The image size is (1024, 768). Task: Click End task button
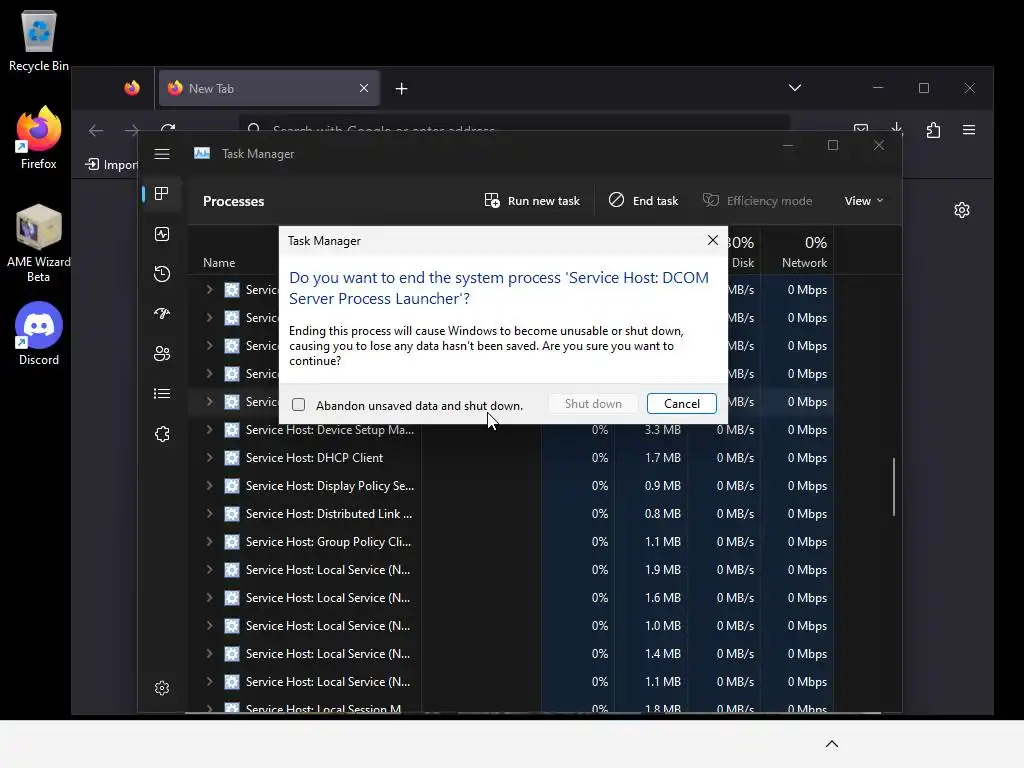(643, 200)
